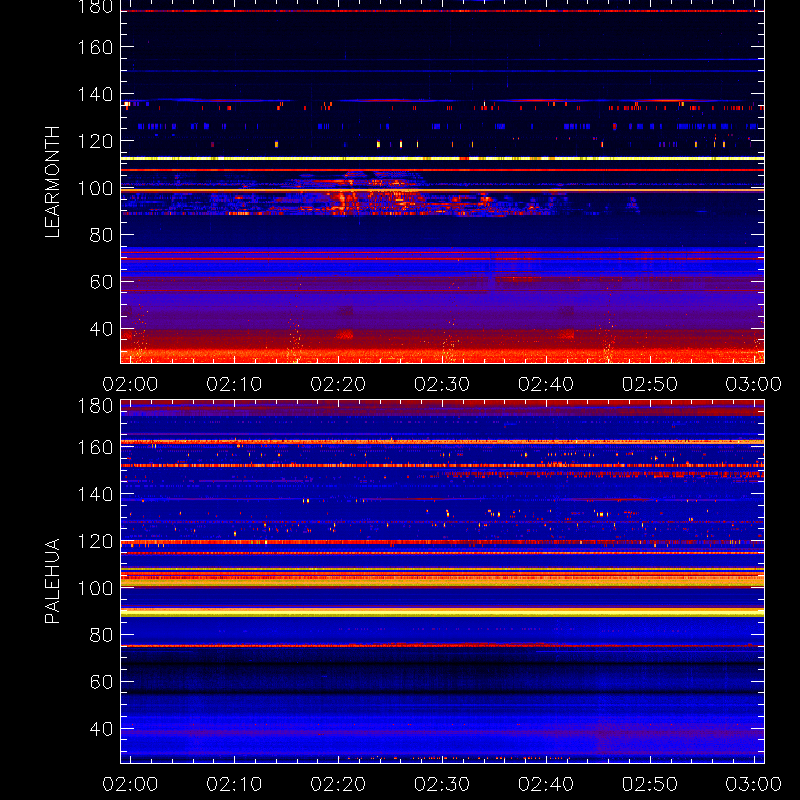Choose the 80 frequency tick on Palehua axis
Image resolution: width=800 pixels, height=800 pixels.
[101, 635]
